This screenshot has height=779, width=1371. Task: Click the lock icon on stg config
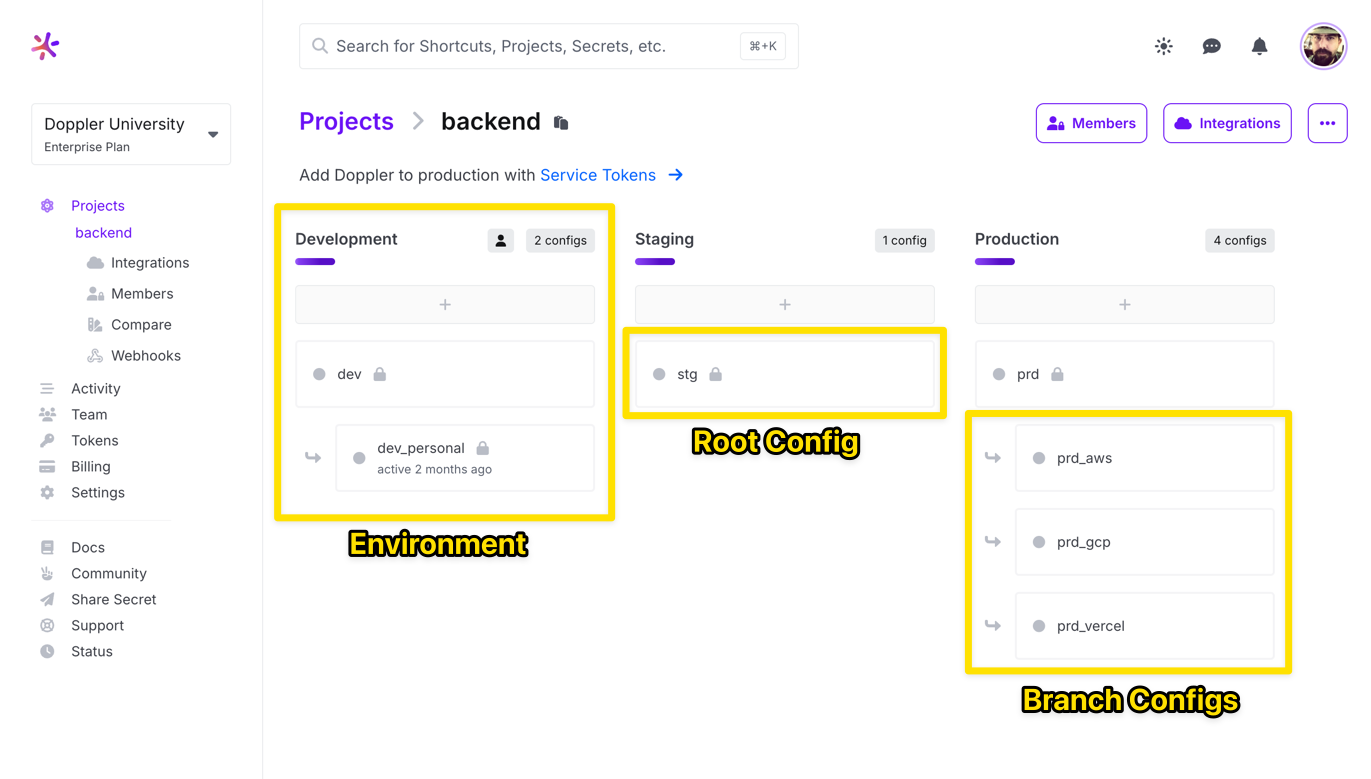click(716, 374)
